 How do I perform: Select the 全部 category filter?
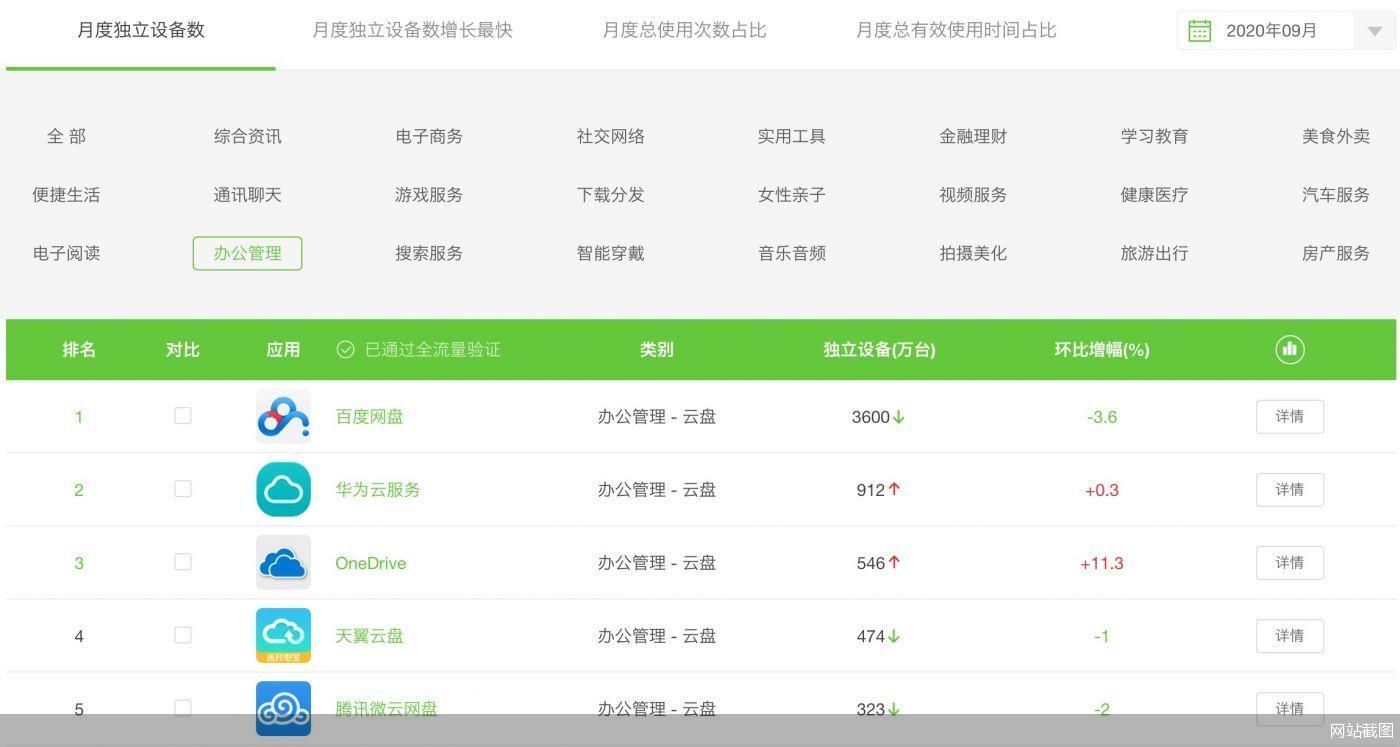66,136
